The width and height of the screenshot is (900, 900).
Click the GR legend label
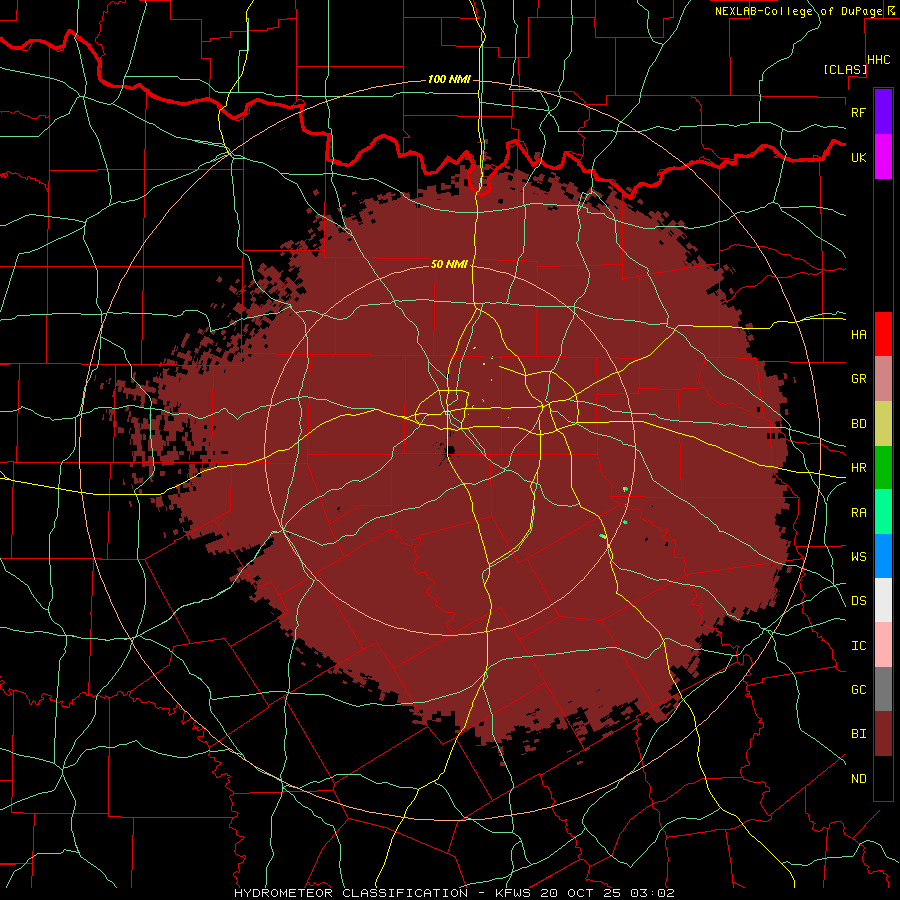tap(859, 378)
